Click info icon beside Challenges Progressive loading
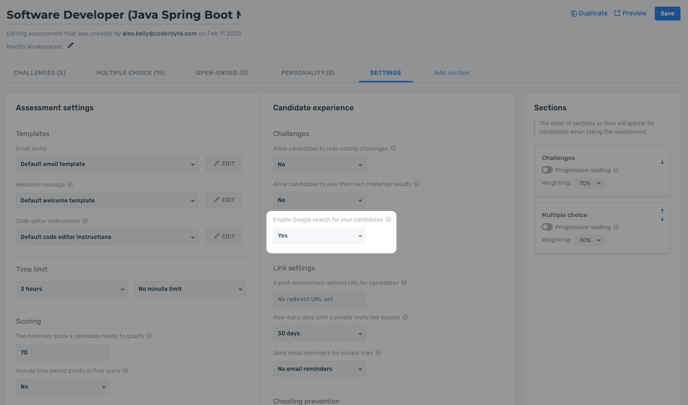 tap(616, 170)
